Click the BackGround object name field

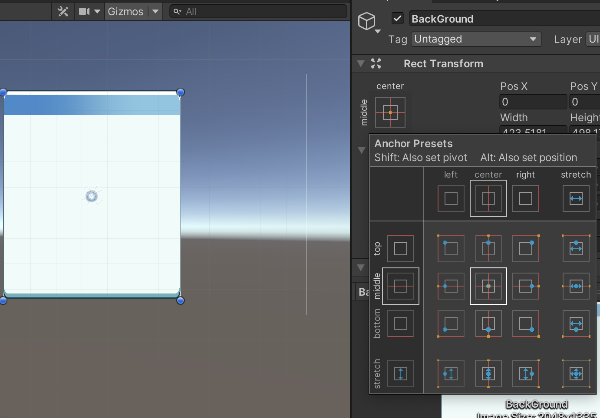pyautogui.click(x=504, y=19)
